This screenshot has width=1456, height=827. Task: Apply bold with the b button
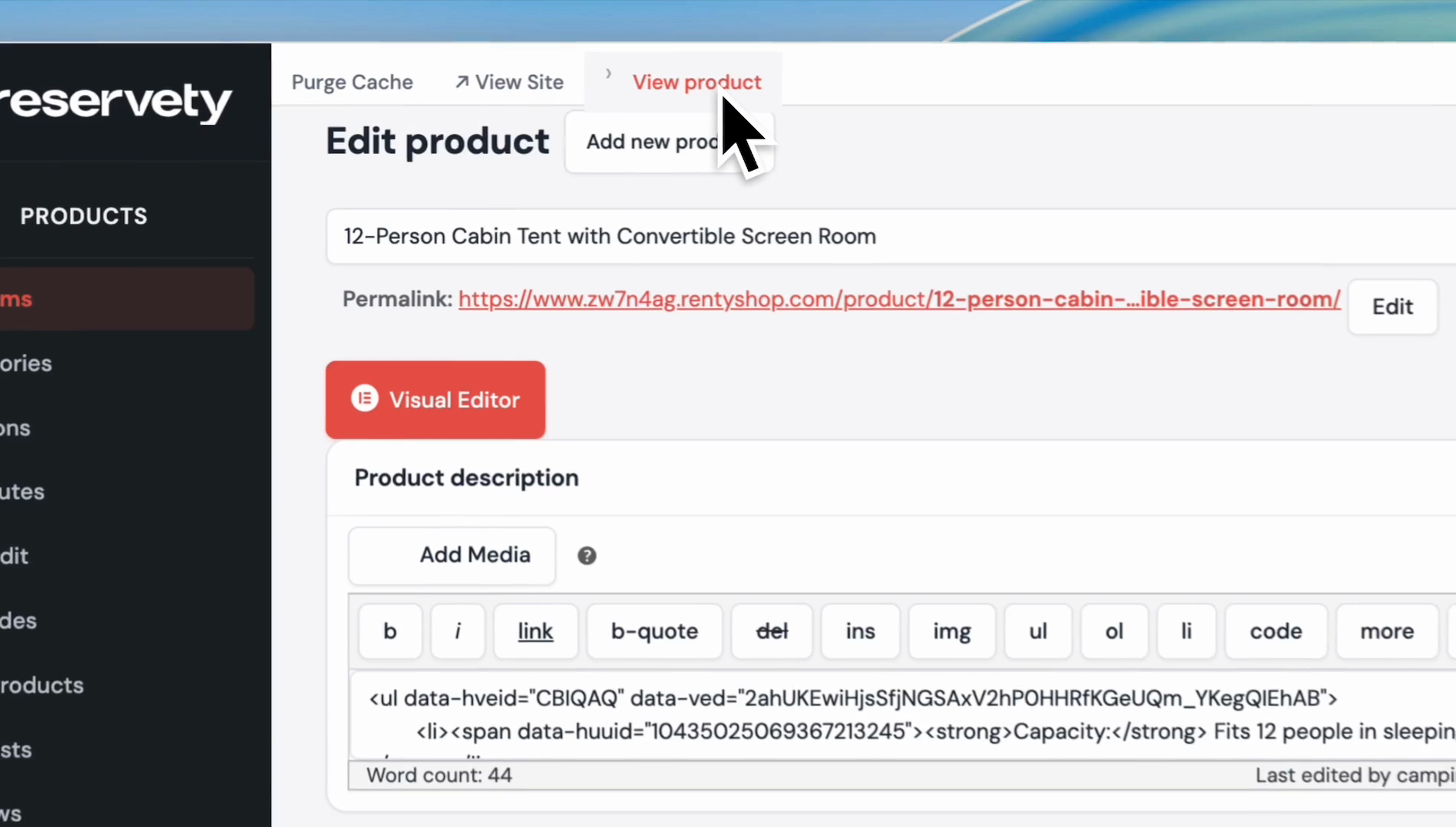pyautogui.click(x=390, y=631)
